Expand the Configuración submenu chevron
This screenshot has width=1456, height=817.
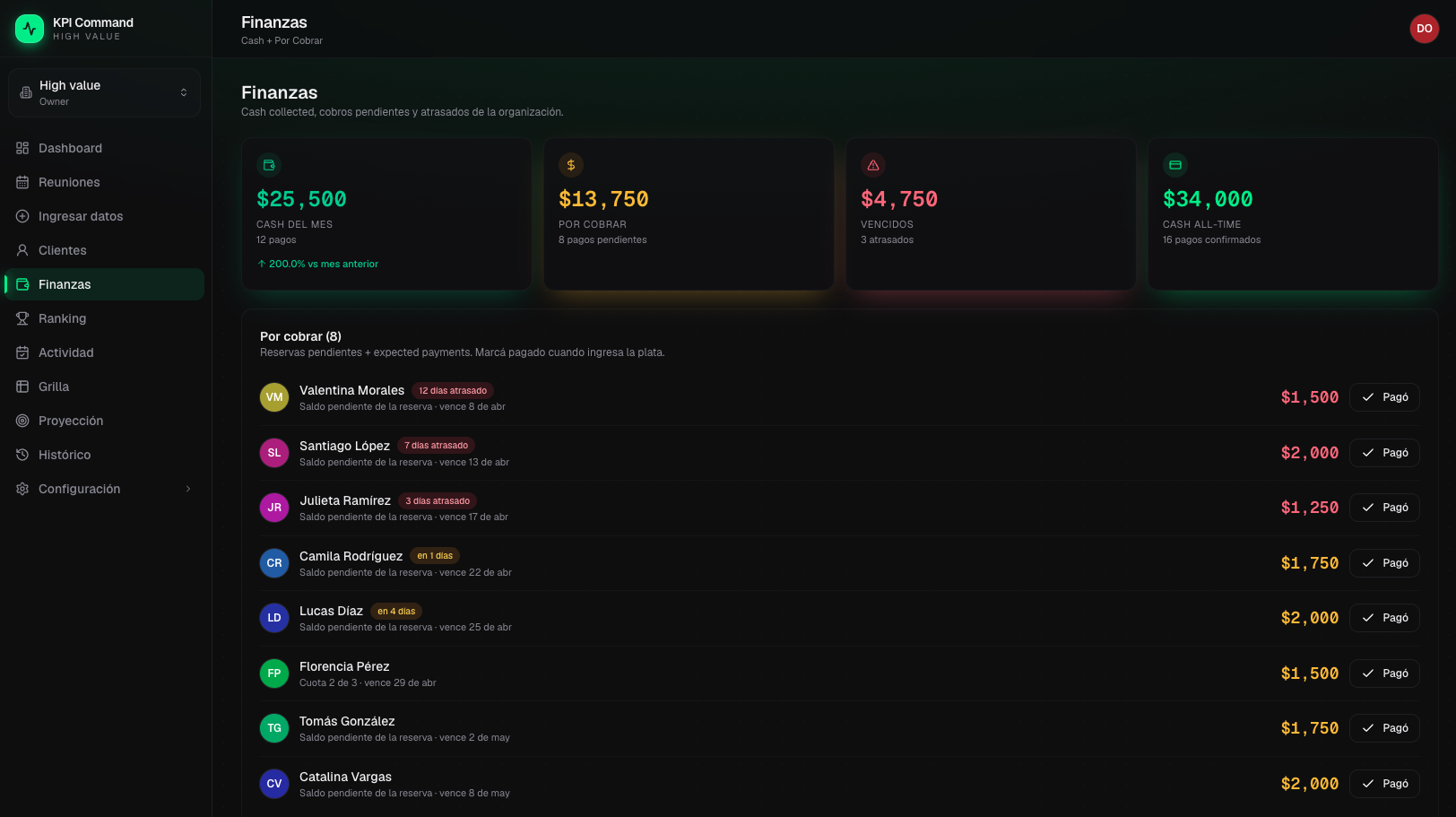pyautogui.click(x=188, y=489)
